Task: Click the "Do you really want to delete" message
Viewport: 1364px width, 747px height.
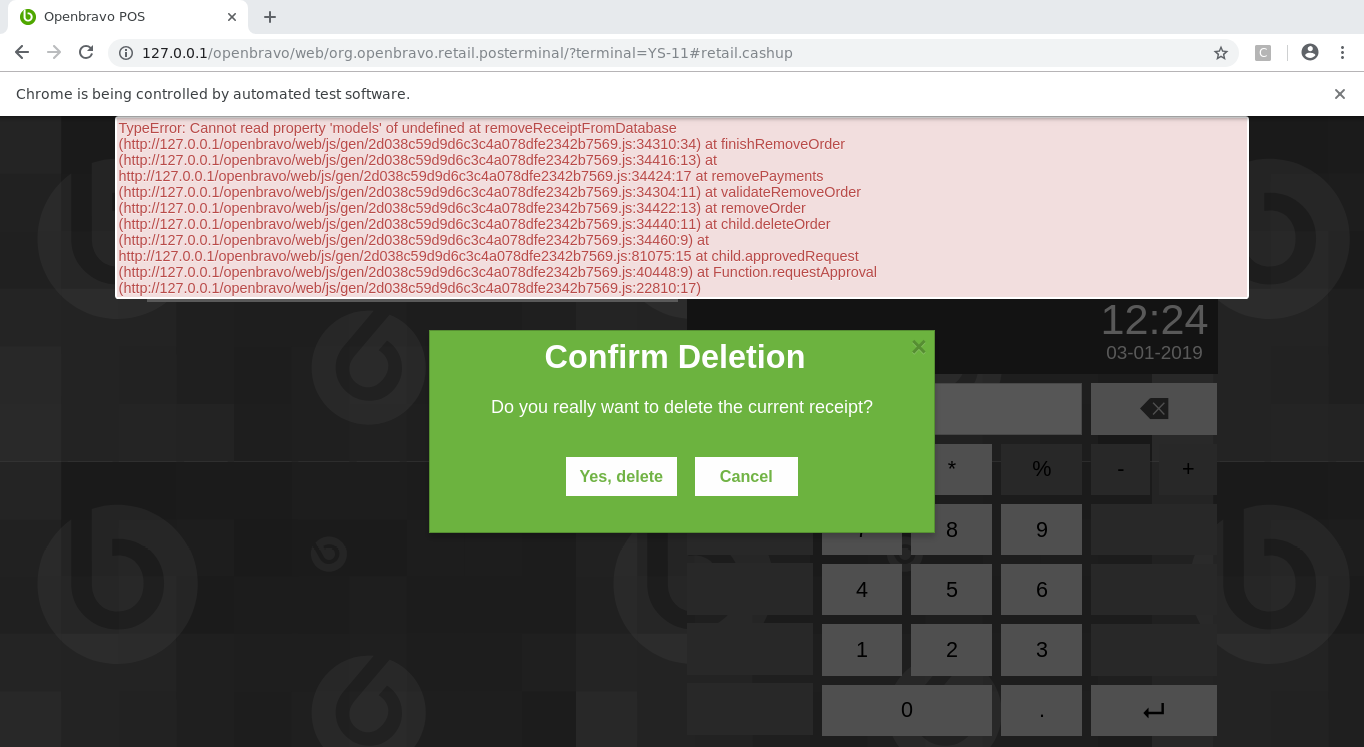Action: click(682, 407)
